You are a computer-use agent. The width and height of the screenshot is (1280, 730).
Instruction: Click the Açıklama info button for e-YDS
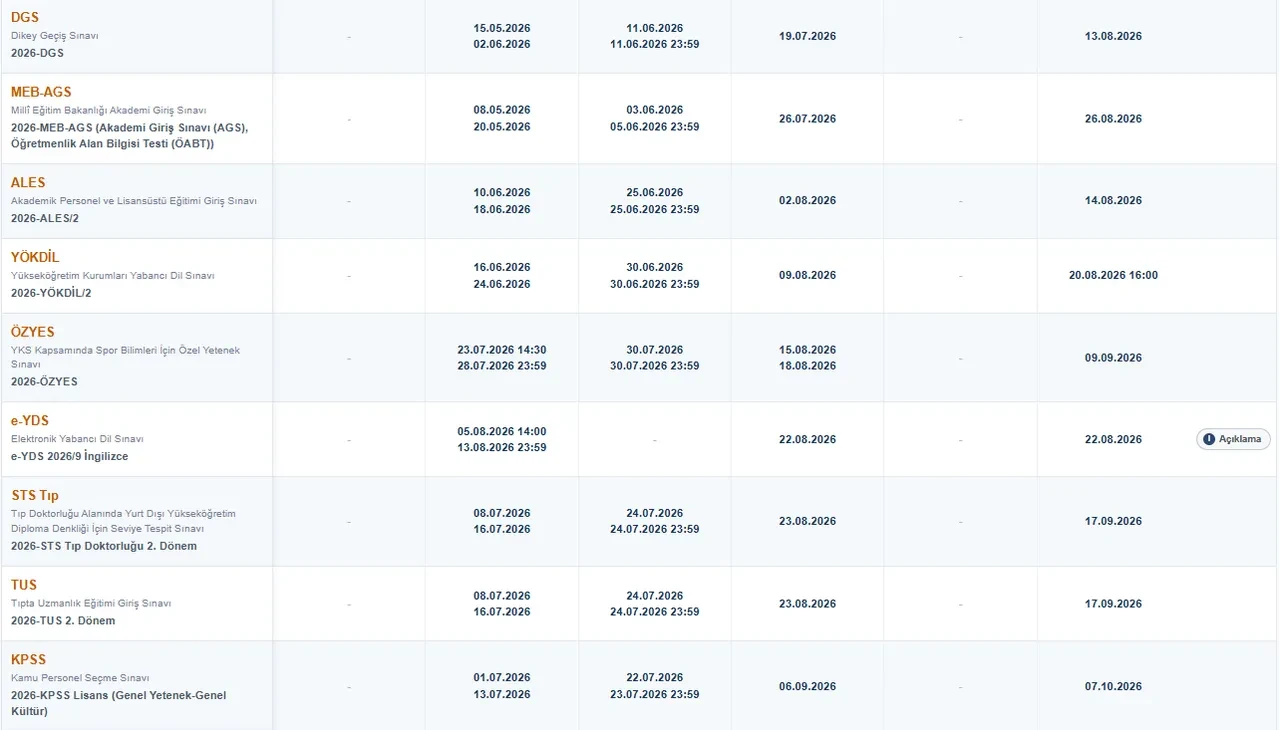coord(1233,439)
